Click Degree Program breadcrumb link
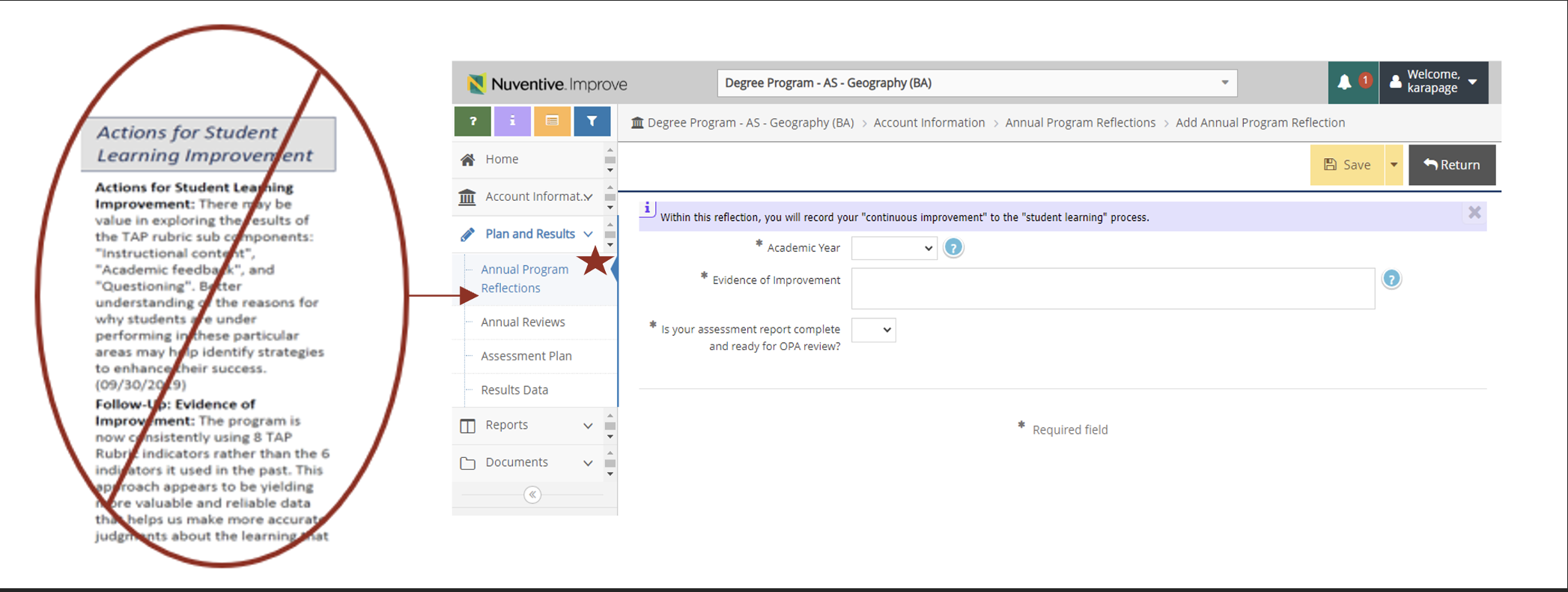This screenshot has width=1568, height=592. tap(750, 123)
